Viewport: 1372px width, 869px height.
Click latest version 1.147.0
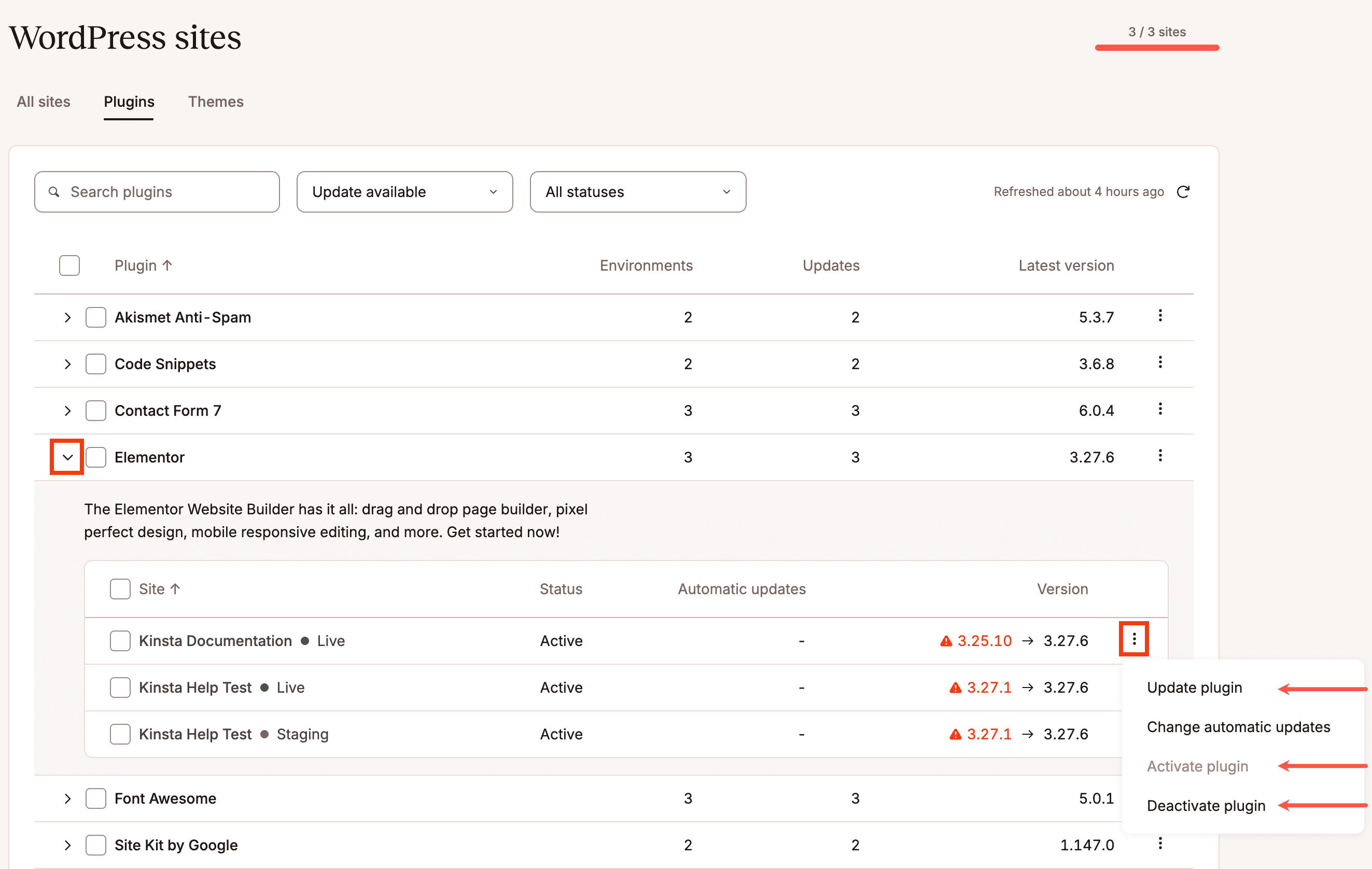point(1086,846)
